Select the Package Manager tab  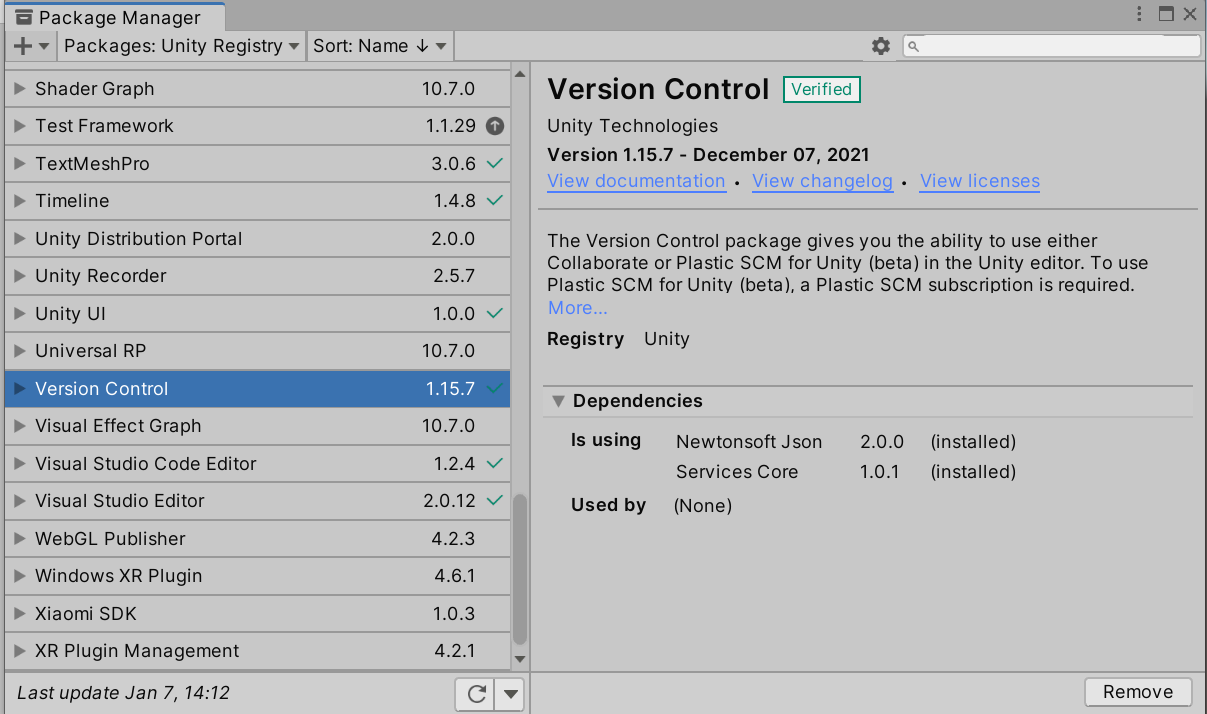click(x=113, y=17)
